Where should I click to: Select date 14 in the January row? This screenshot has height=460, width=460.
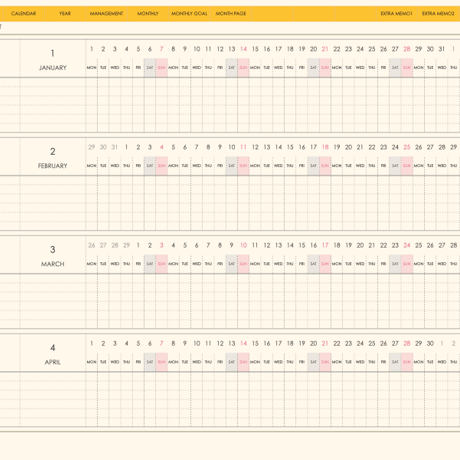tap(243, 49)
